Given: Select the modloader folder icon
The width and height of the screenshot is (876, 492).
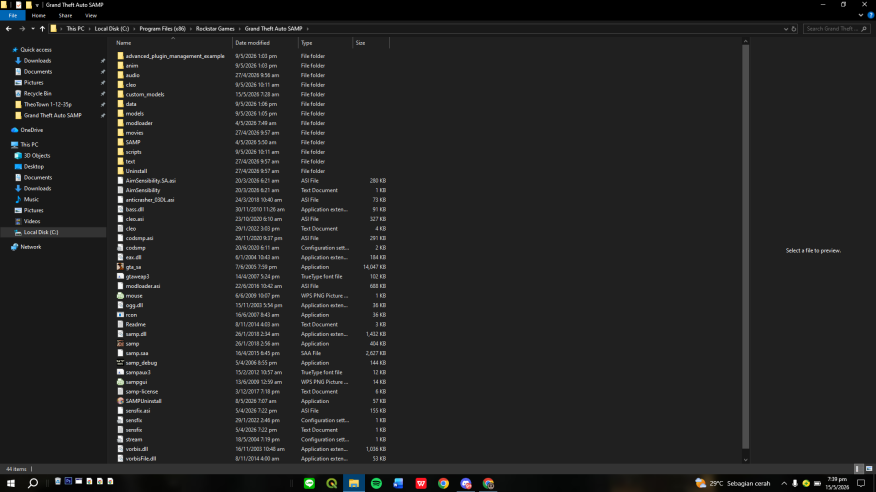Looking at the screenshot, I should [x=120, y=123].
